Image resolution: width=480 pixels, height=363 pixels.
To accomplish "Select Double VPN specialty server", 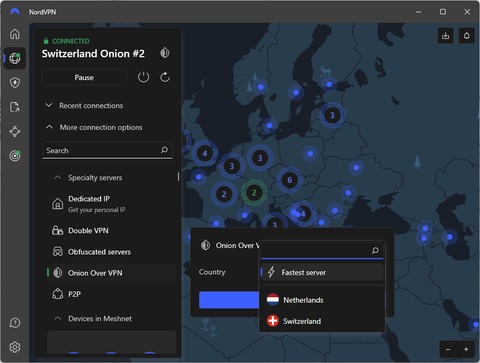I will point(111,230).
